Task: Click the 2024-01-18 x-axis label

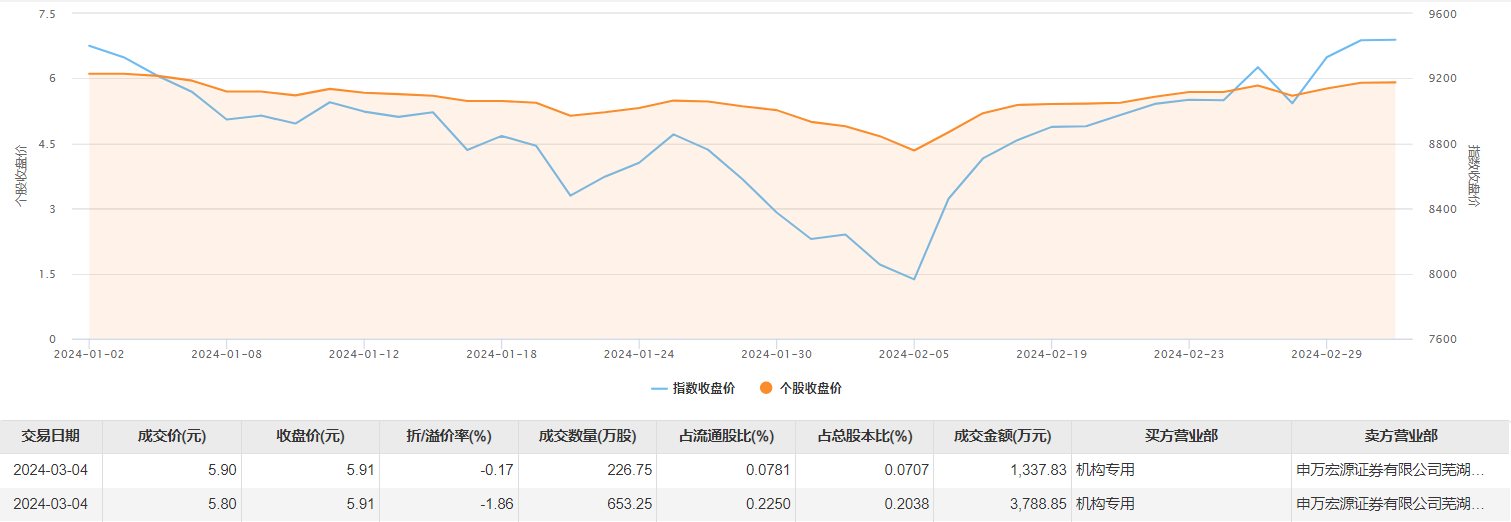Action: click(501, 354)
